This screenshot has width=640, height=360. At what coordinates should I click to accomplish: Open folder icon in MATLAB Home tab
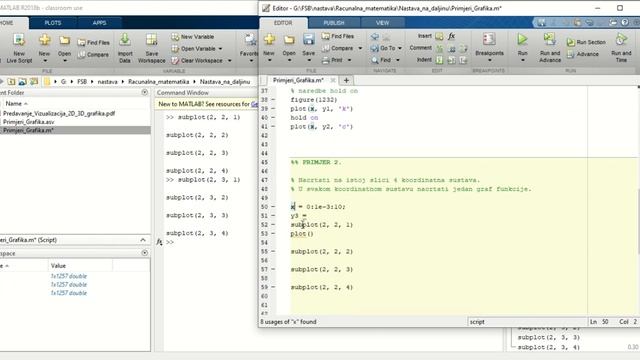pyautogui.click(x=64, y=40)
